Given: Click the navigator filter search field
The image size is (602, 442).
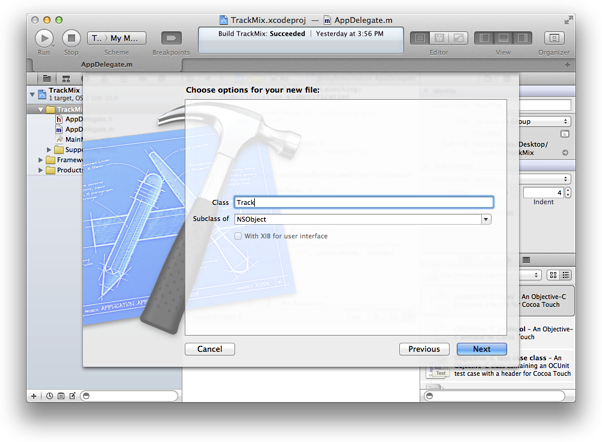Looking at the screenshot, I should (x=130, y=396).
